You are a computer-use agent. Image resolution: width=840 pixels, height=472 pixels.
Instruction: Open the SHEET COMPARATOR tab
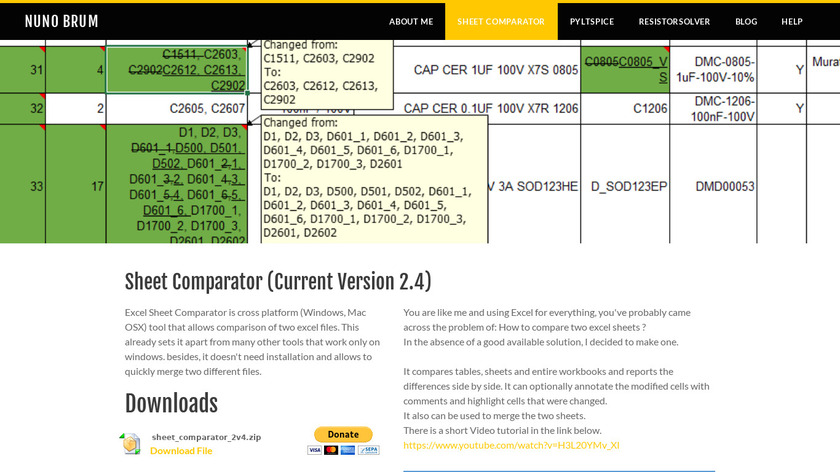(x=501, y=21)
